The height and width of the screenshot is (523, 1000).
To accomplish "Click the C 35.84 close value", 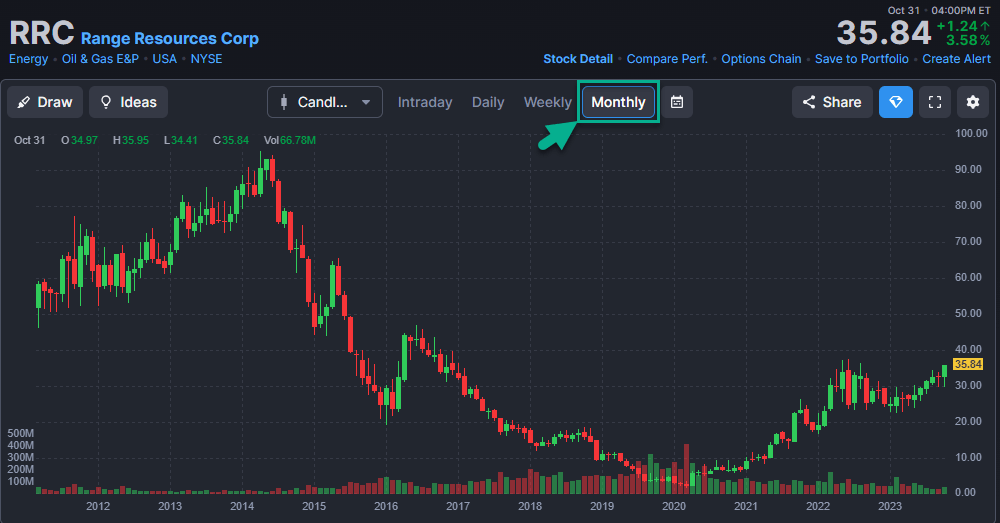I will [230, 140].
